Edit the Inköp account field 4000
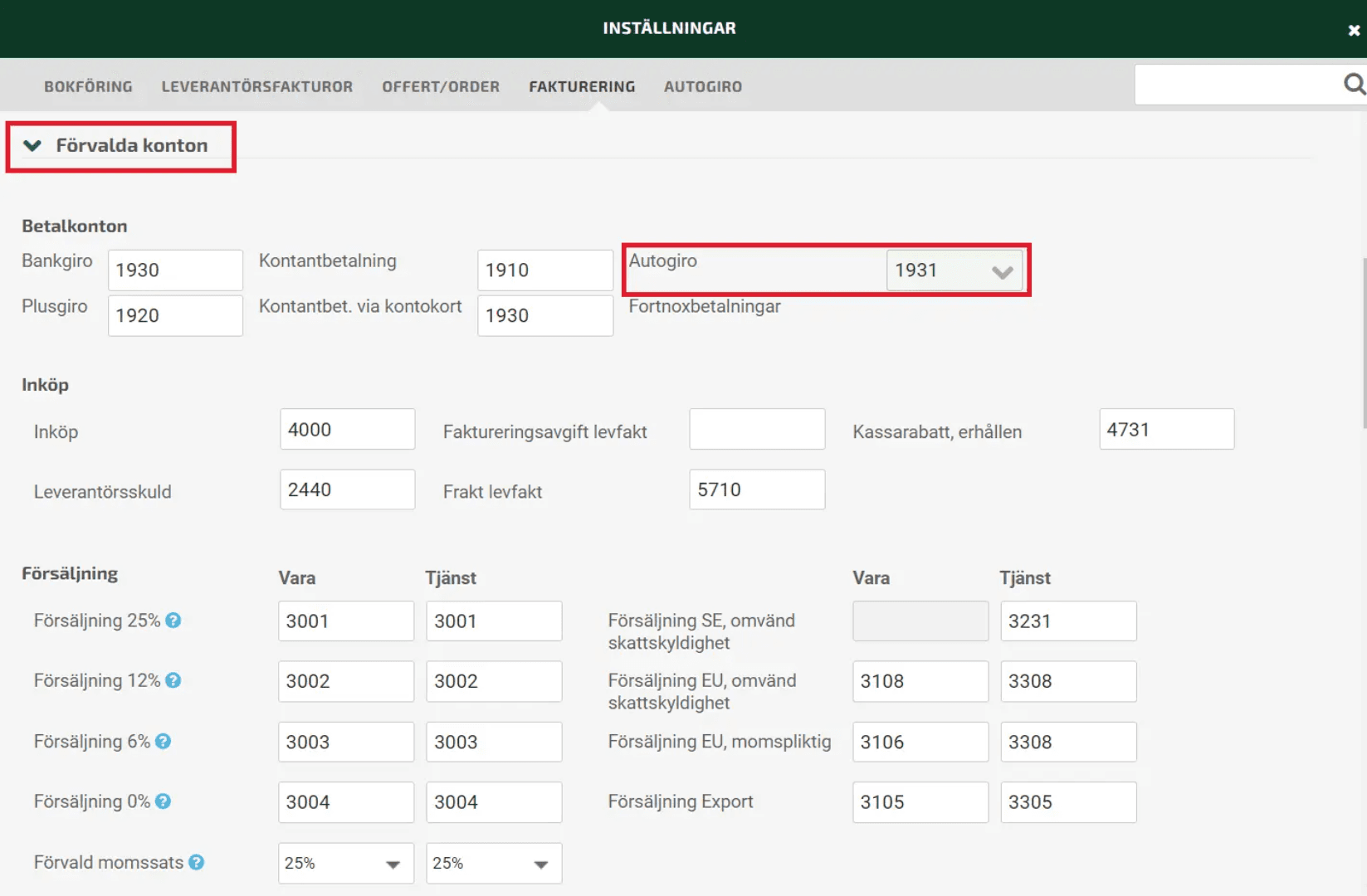The height and width of the screenshot is (896, 1367). (348, 429)
